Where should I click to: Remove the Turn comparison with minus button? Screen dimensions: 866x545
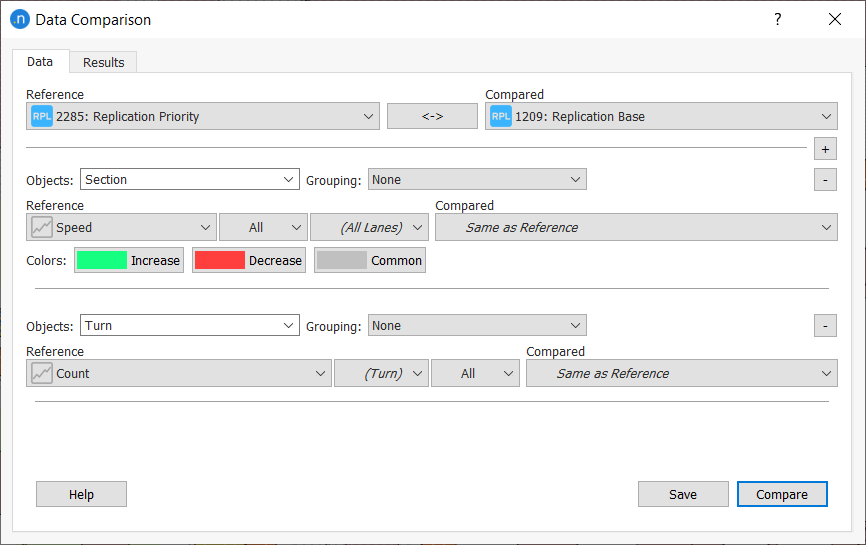(x=825, y=326)
